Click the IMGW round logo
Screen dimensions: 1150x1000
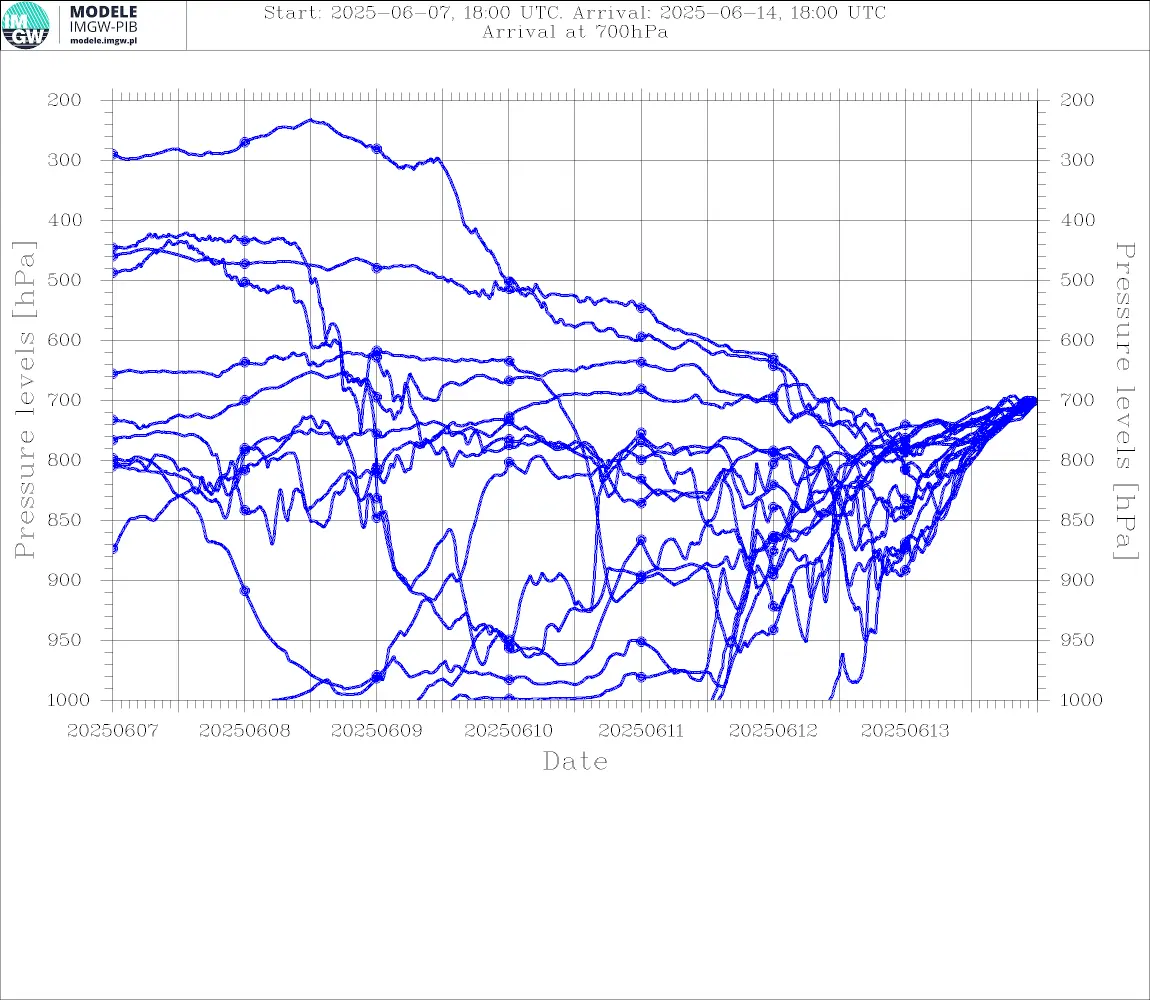26,26
